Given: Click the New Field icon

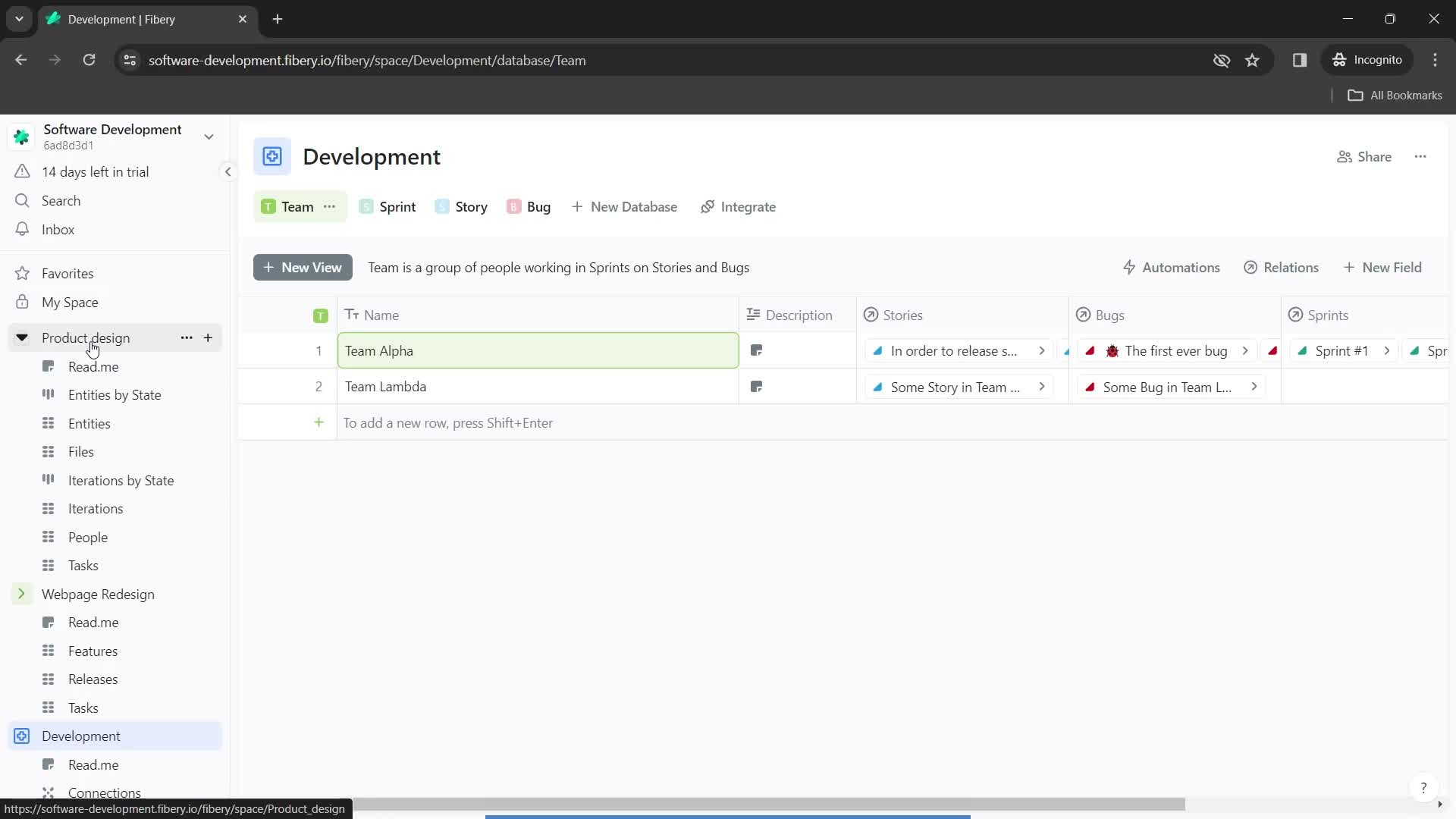Looking at the screenshot, I should (x=1353, y=267).
